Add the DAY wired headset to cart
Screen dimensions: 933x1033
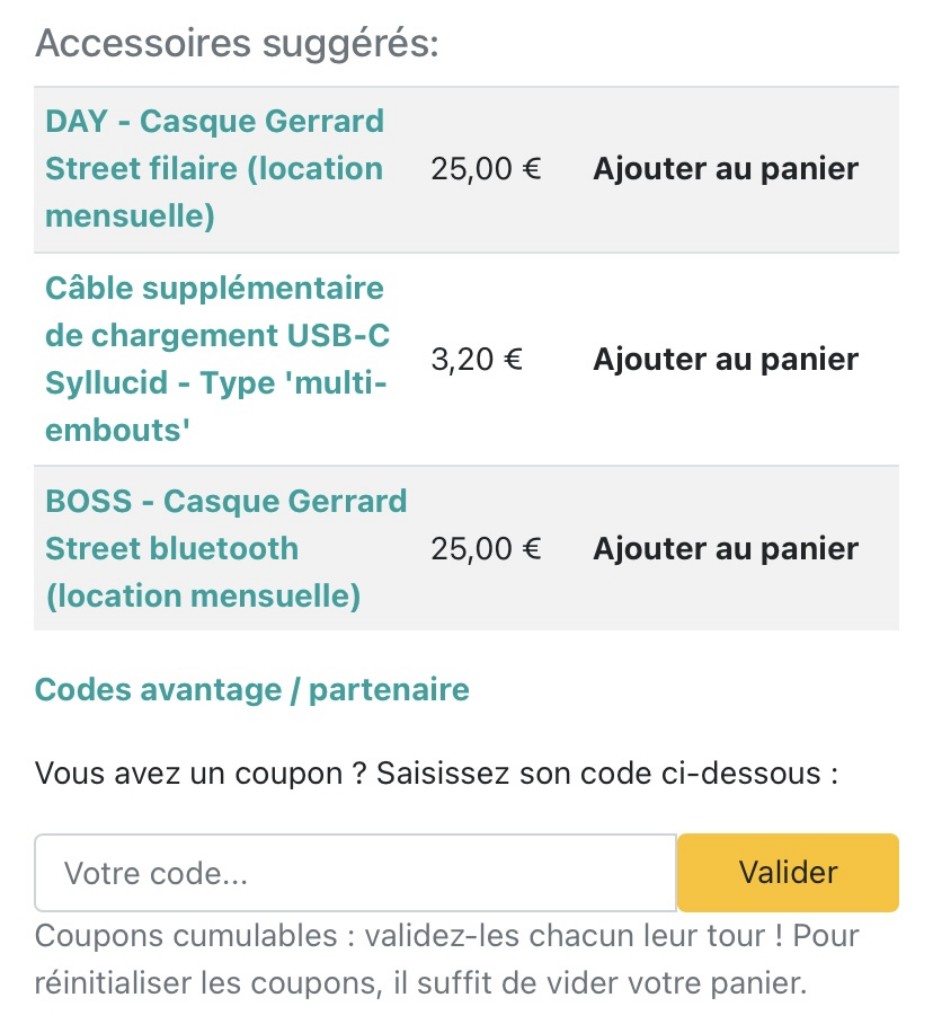tap(725, 169)
